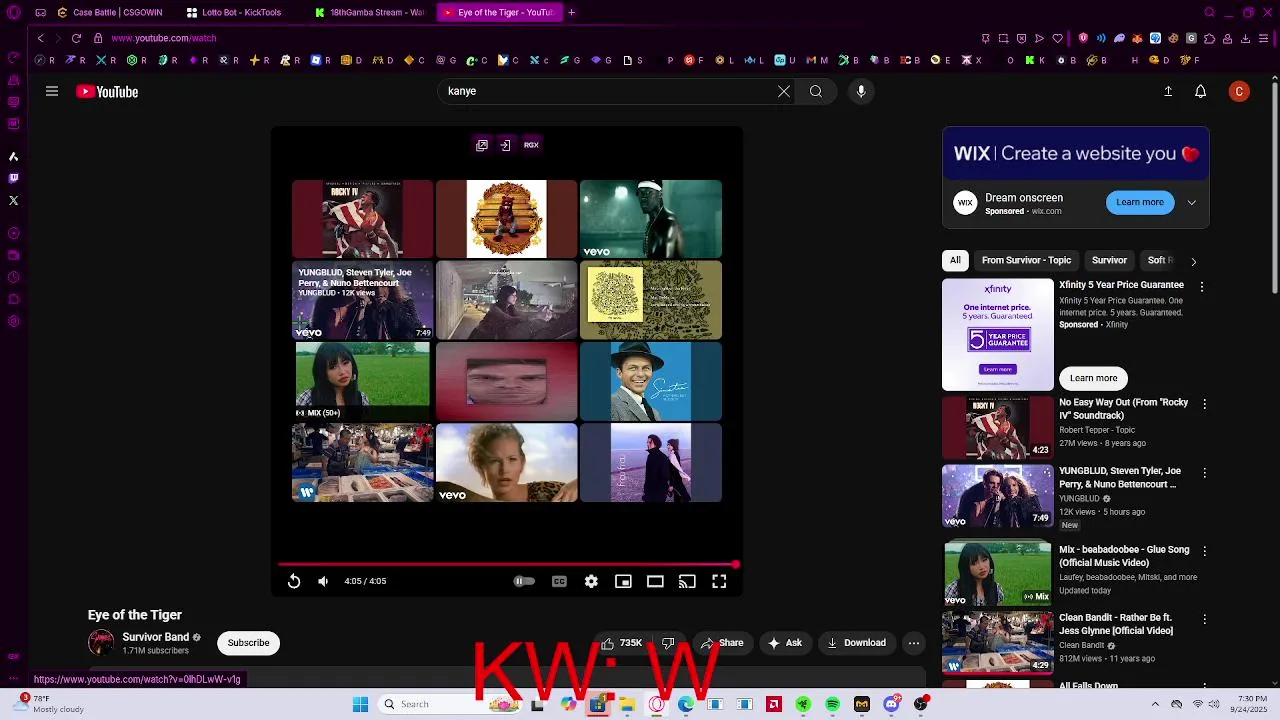Toggle theater mode in the player
Viewport: 1280px width, 720px height.
655,581
